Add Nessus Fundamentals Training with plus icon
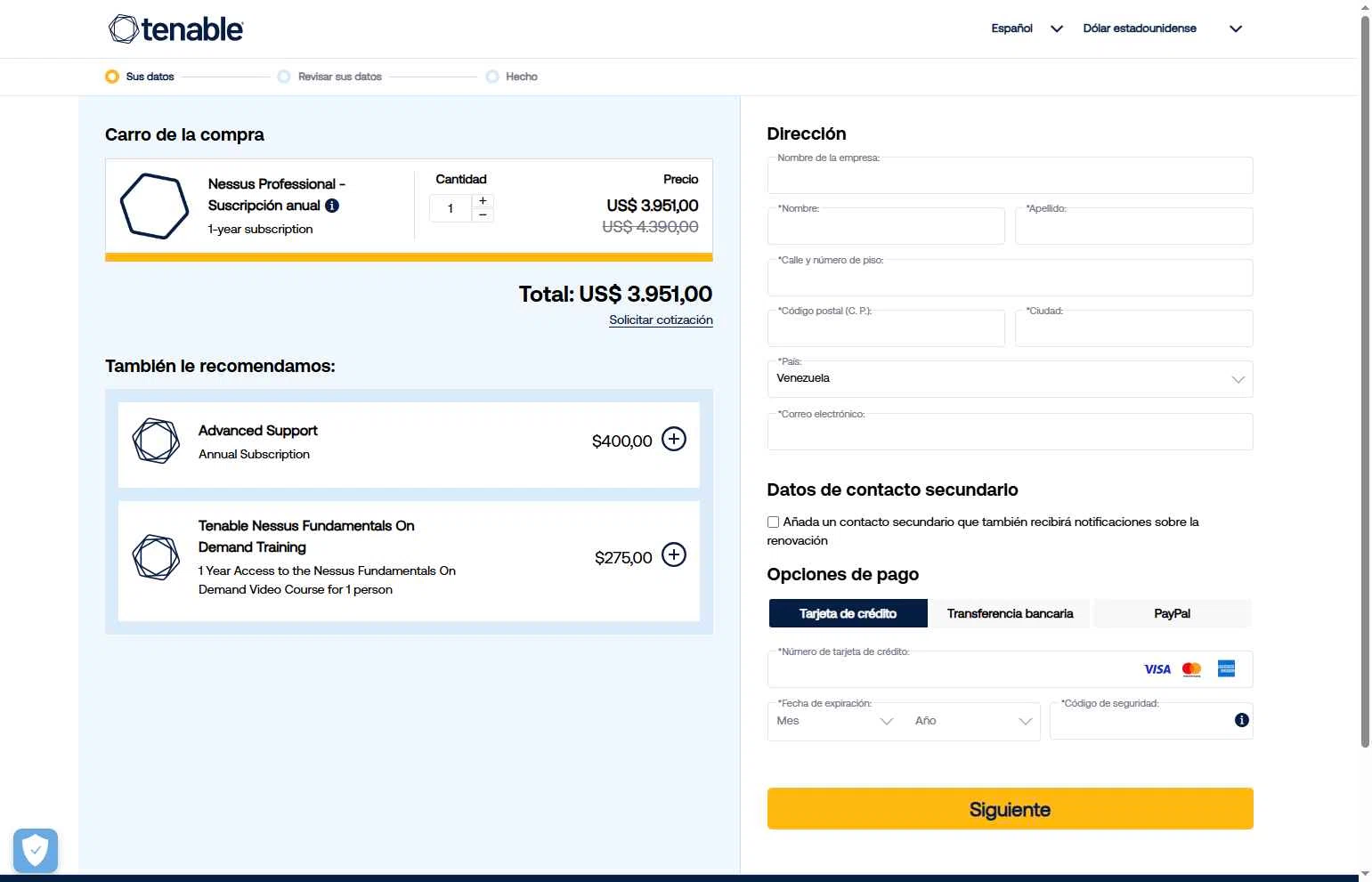This screenshot has width=1372, height=882. coord(674,554)
